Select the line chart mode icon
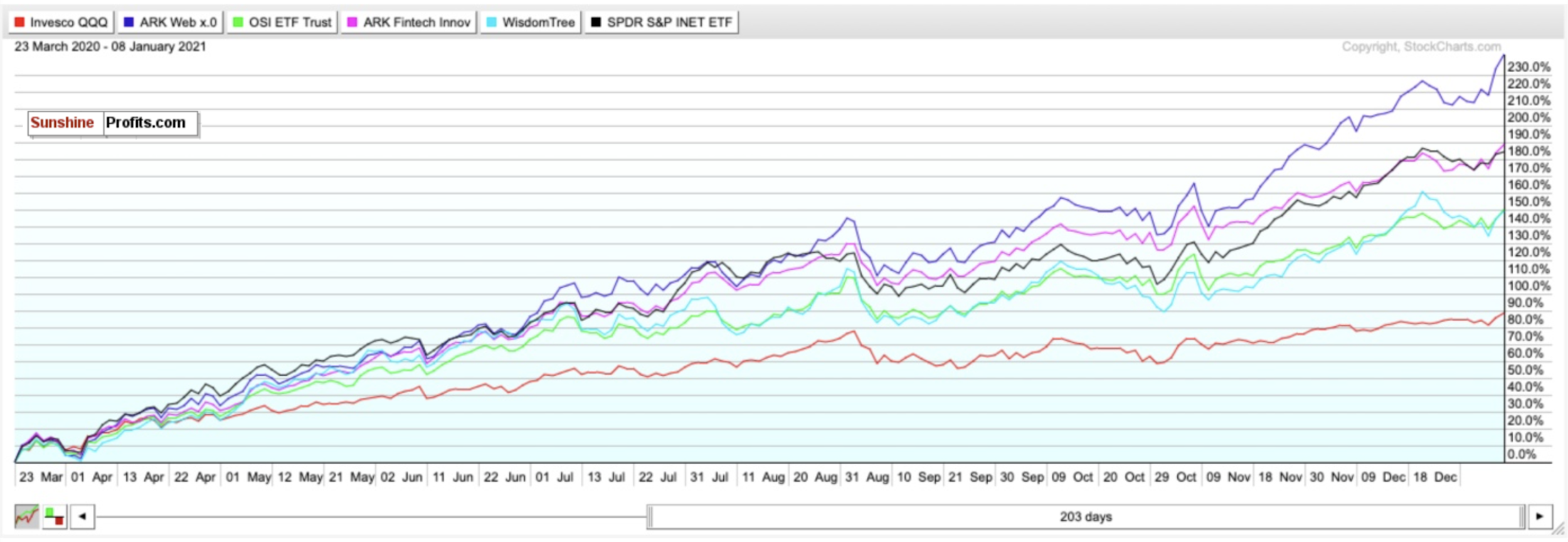Image resolution: width=1568 pixels, height=542 pixels. [26, 517]
